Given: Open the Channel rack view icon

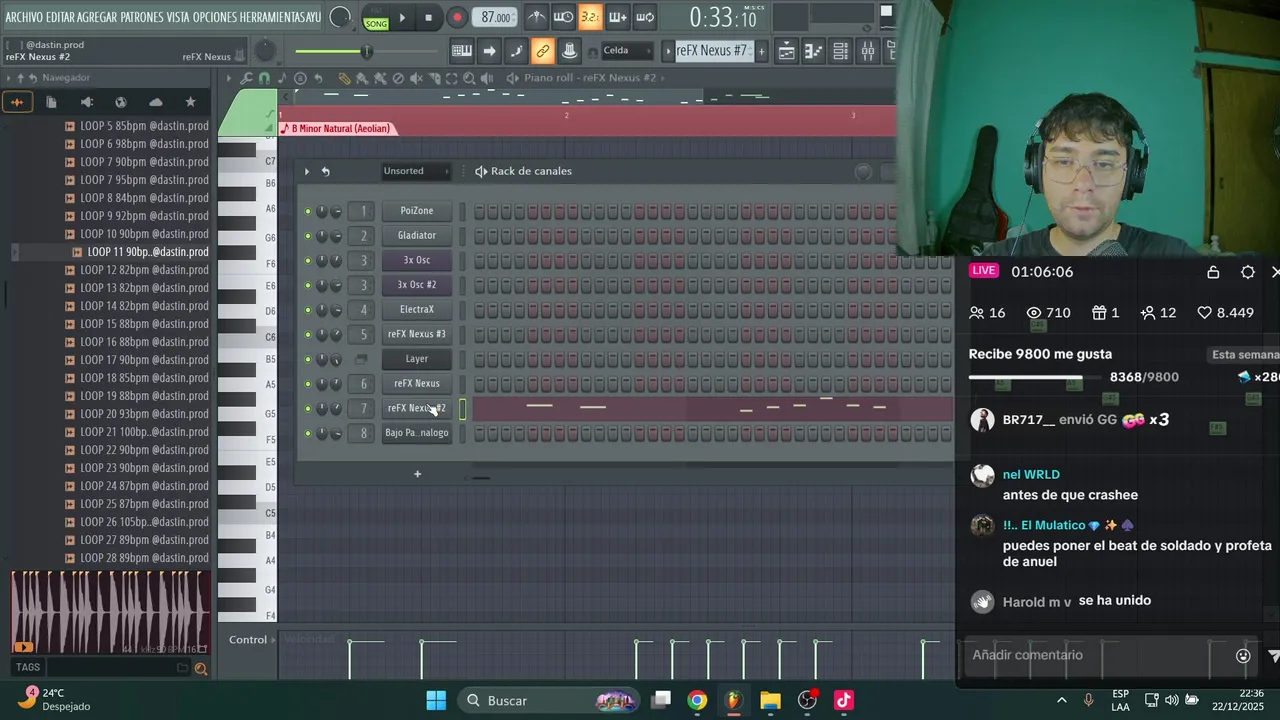Looking at the screenshot, I should pyautogui.click(x=841, y=51).
